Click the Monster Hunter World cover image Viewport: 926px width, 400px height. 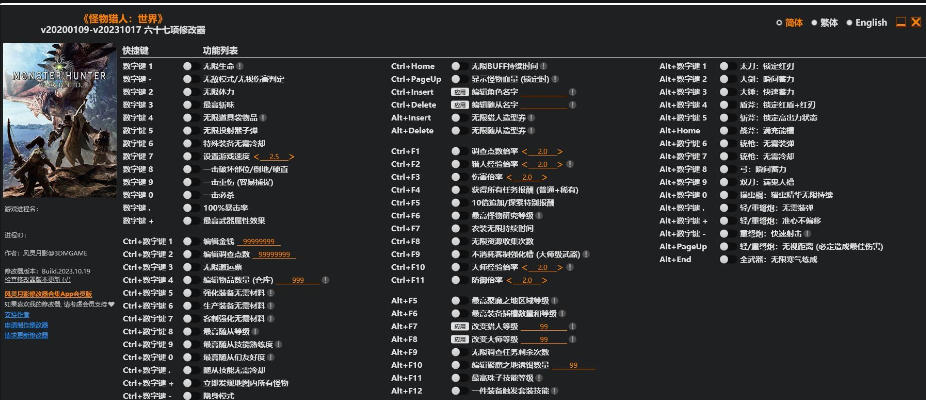pyautogui.click(x=59, y=120)
